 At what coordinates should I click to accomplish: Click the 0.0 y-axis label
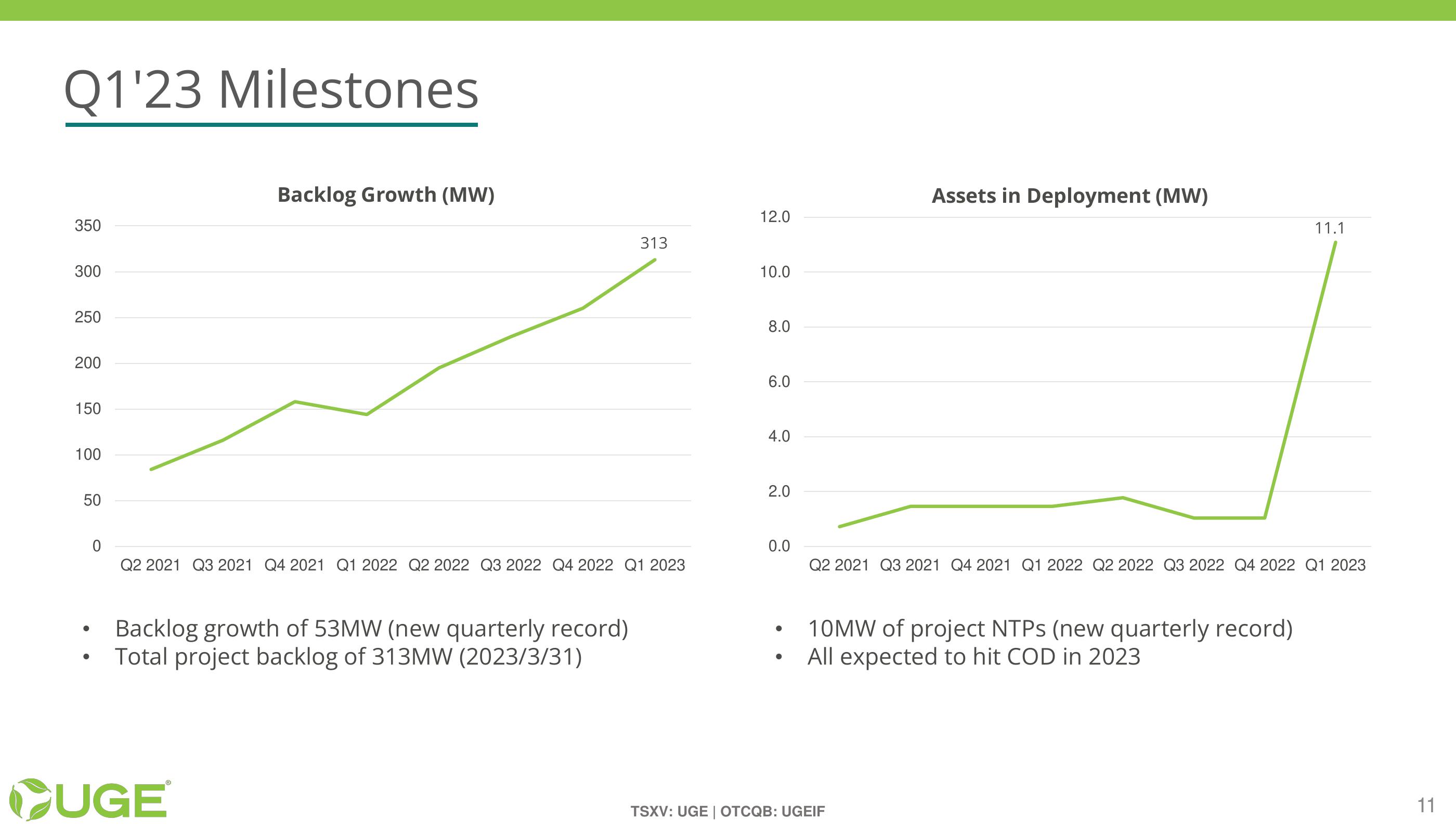tap(779, 547)
